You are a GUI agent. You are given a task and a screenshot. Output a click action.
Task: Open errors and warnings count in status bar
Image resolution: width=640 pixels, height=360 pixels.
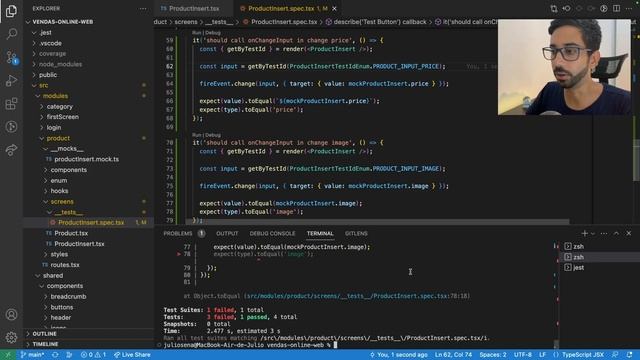(x=93, y=355)
